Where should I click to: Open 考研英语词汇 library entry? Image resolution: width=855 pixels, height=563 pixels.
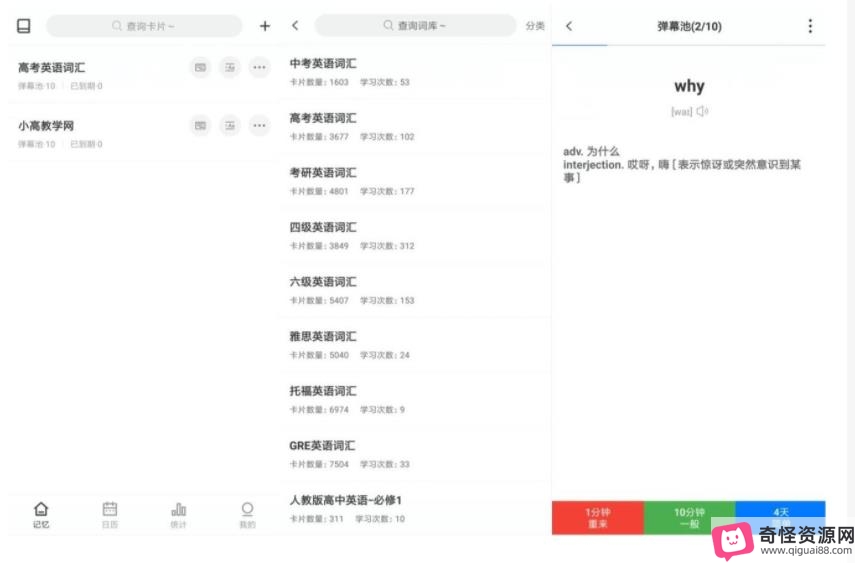[x=414, y=181]
